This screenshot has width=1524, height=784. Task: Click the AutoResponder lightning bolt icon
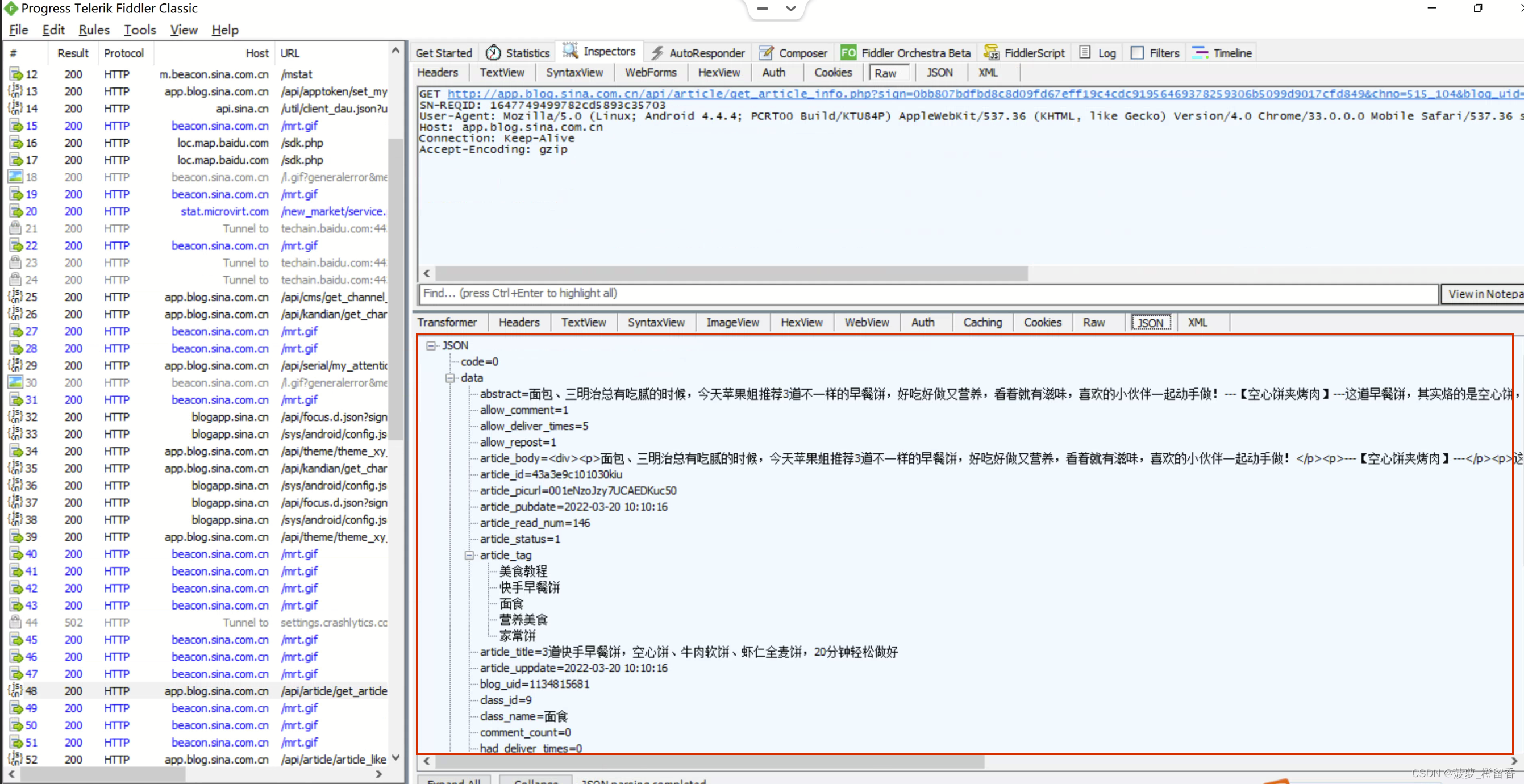coord(657,53)
